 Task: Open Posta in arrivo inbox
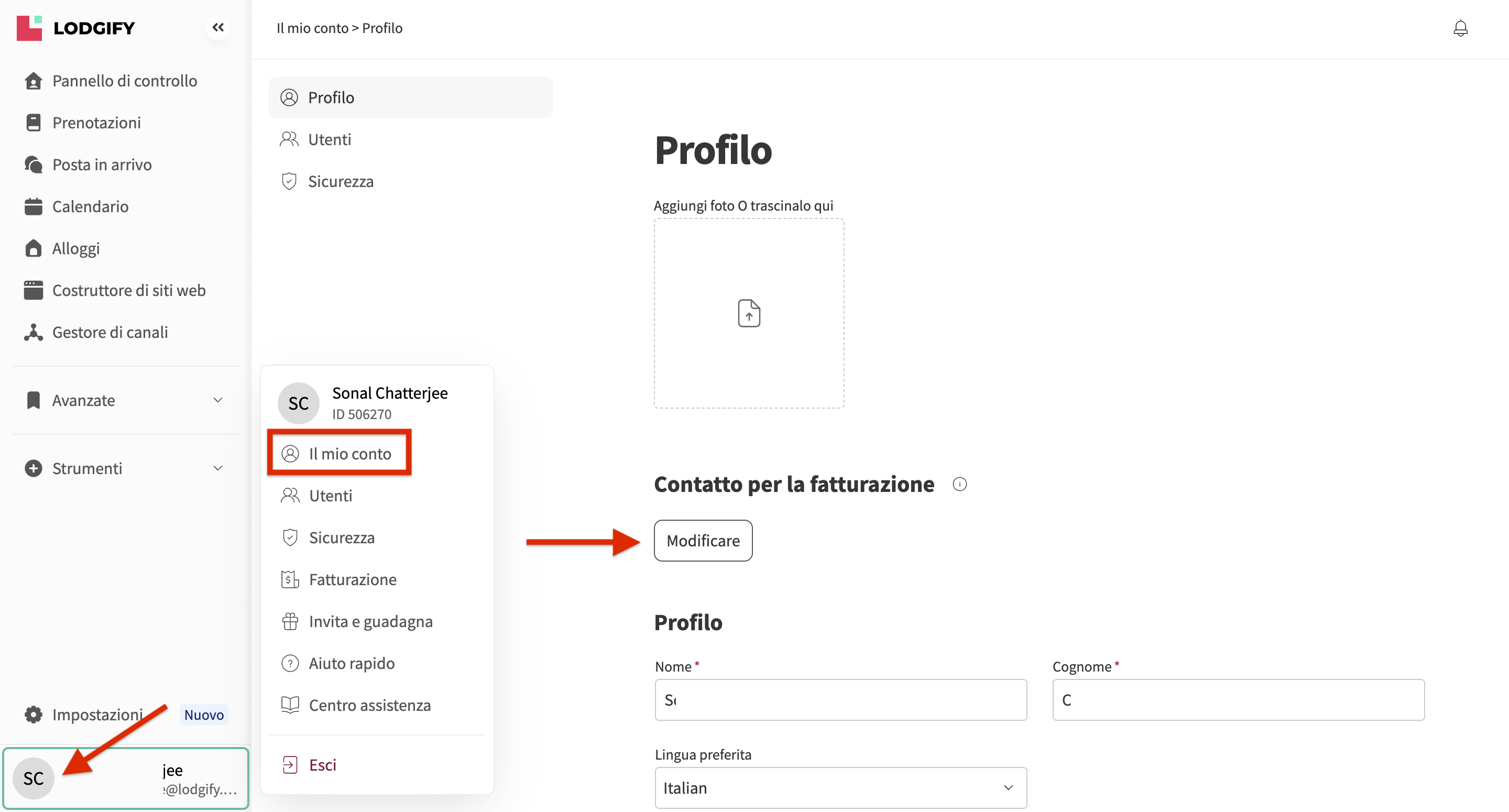[x=102, y=164]
